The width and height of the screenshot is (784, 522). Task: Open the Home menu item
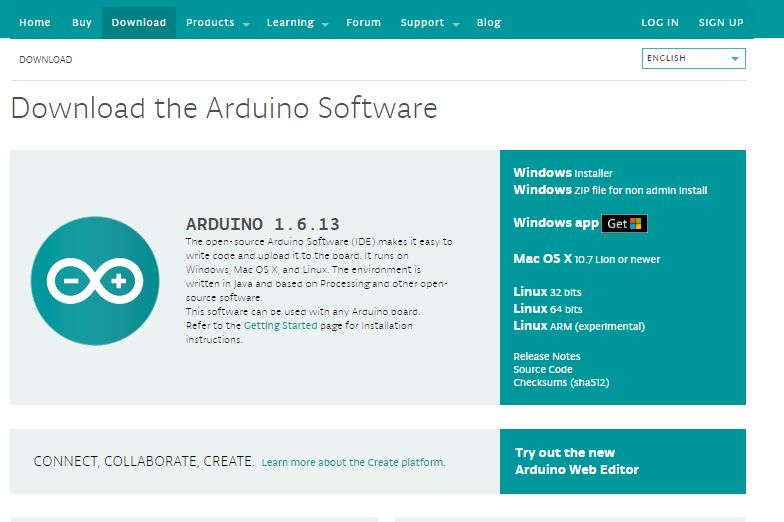tap(34, 22)
